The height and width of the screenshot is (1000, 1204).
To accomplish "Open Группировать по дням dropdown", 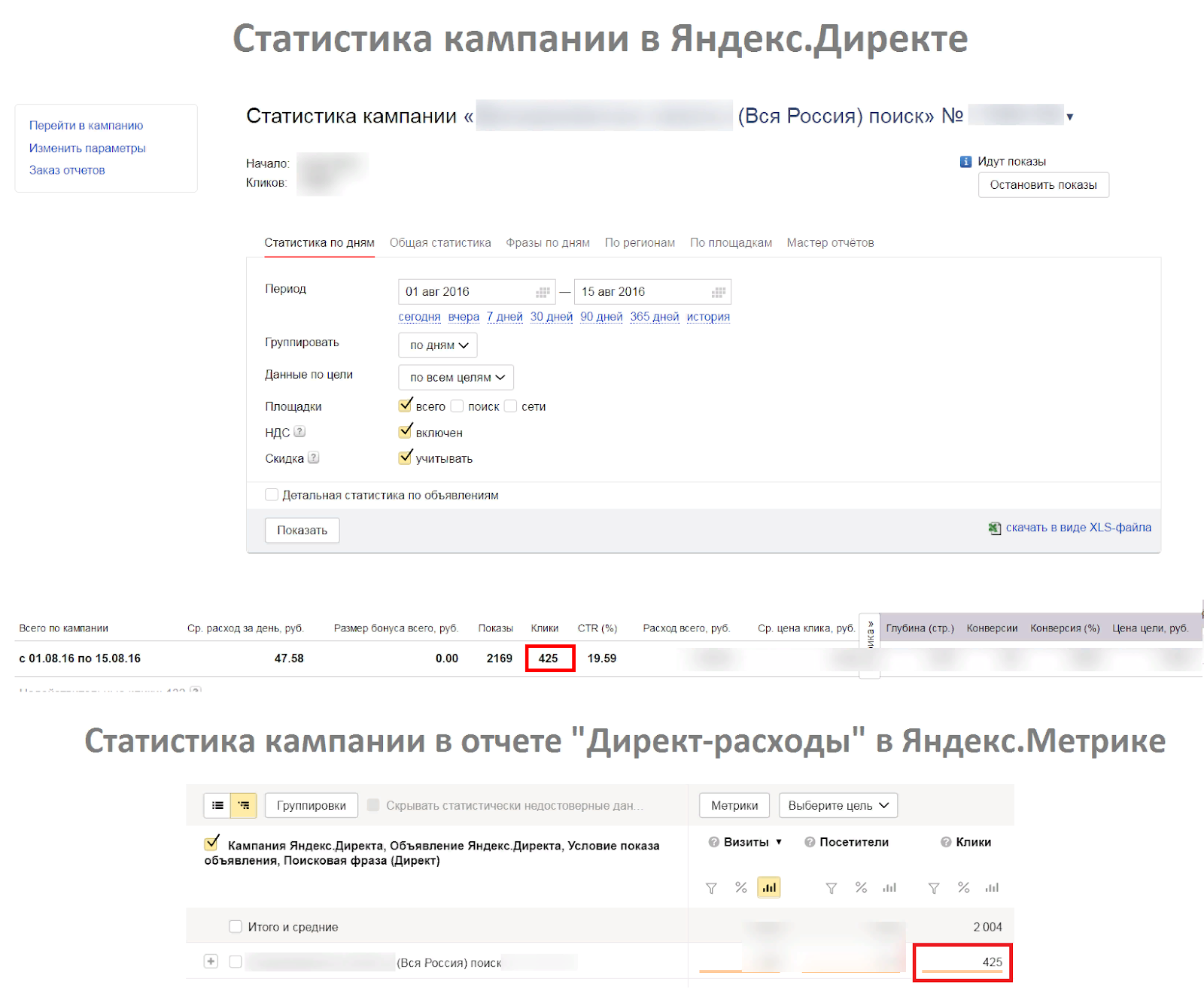I will pos(438,345).
